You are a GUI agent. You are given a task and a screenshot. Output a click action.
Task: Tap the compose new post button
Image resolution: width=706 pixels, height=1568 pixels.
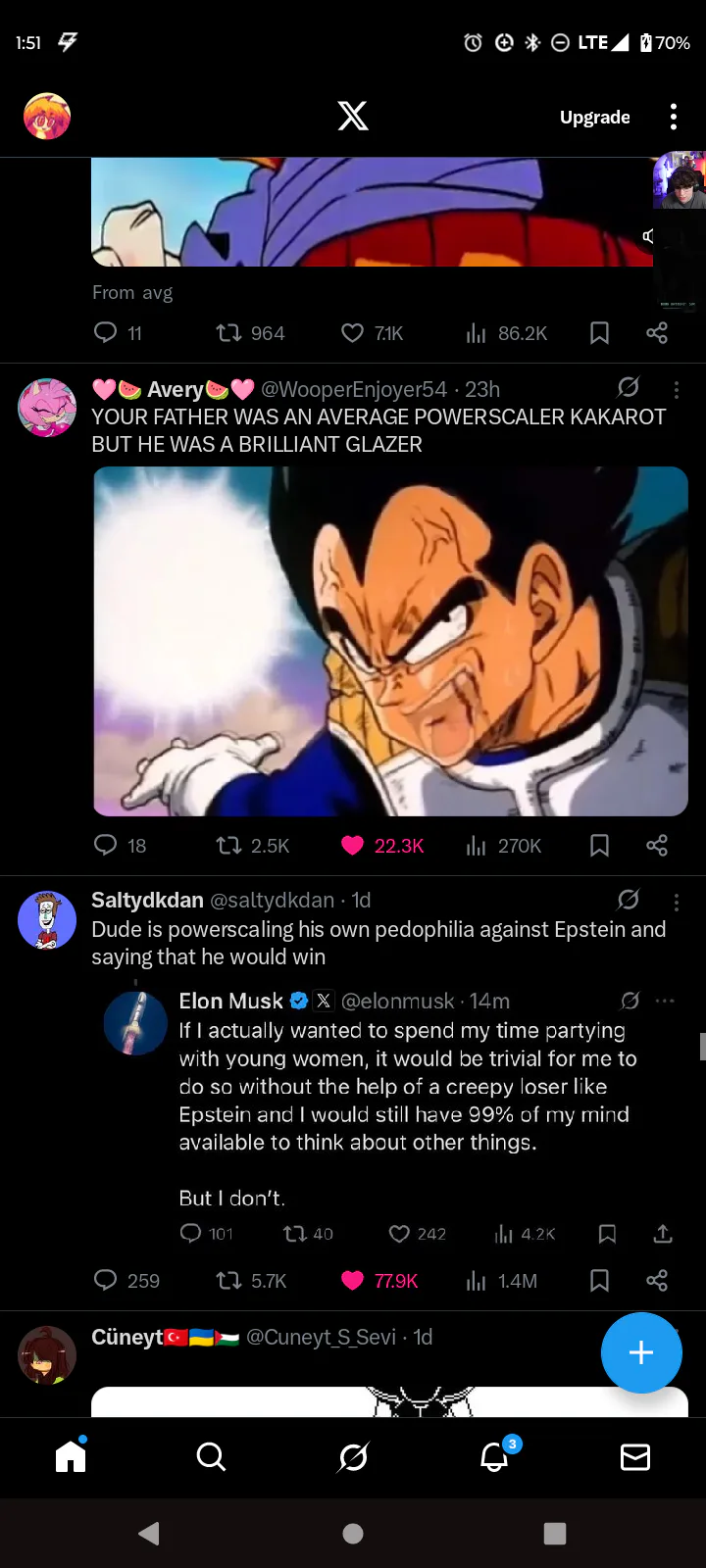pos(641,1352)
